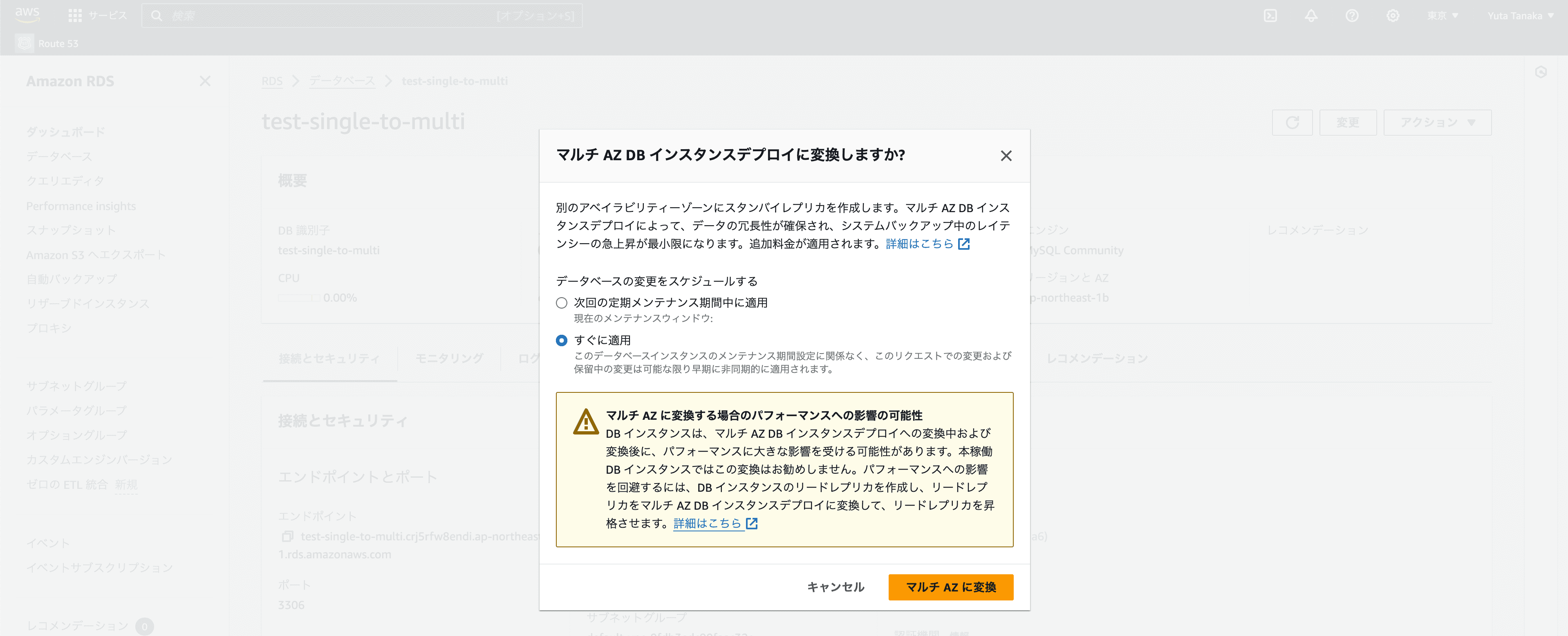Image resolution: width=1568 pixels, height=636 pixels.
Task: Open Performance insights in sidebar
Action: (x=81, y=206)
